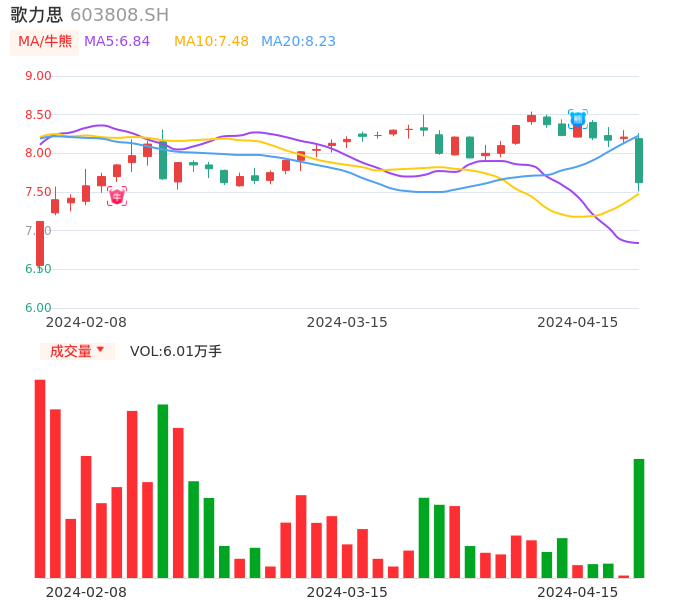The height and width of the screenshot is (606, 686).
Task: Toggle the MA10:7.48 legend label
Action: [x=211, y=42]
